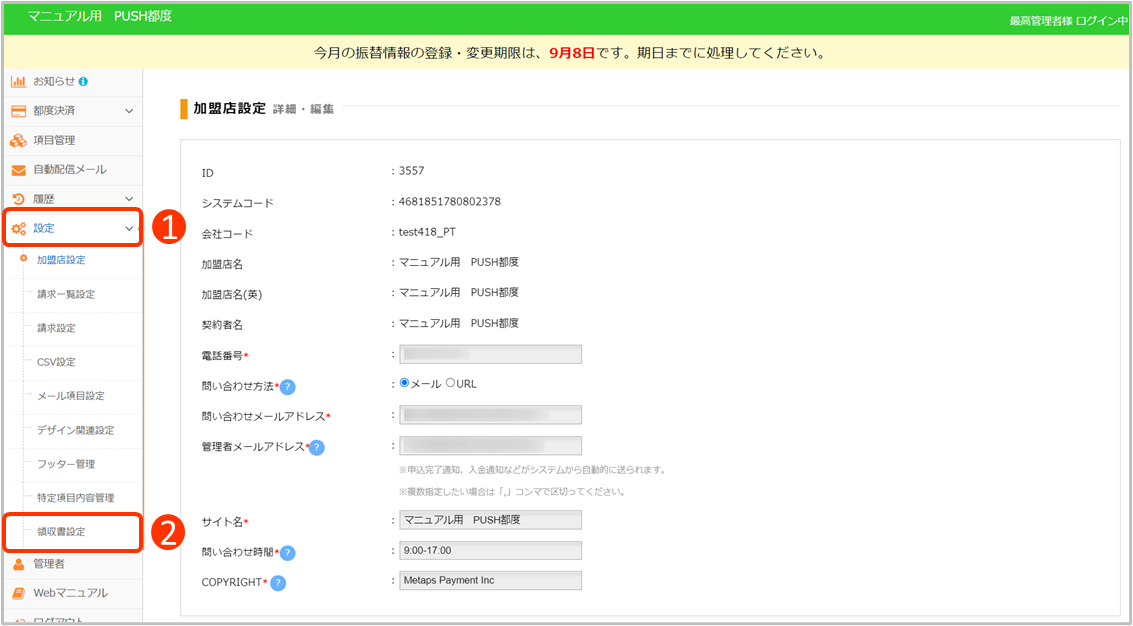
Task: Open CSV設定 submenu item
Action: (x=56, y=362)
